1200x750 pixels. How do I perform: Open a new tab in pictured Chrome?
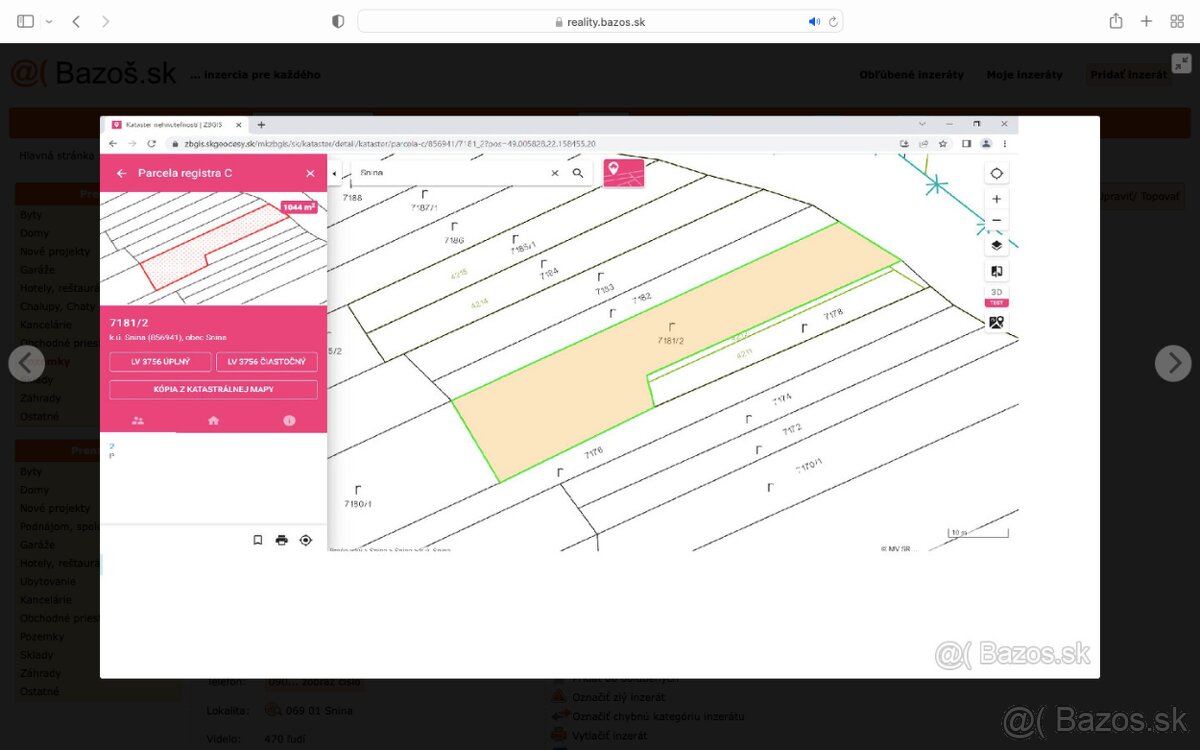coord(262,124)
